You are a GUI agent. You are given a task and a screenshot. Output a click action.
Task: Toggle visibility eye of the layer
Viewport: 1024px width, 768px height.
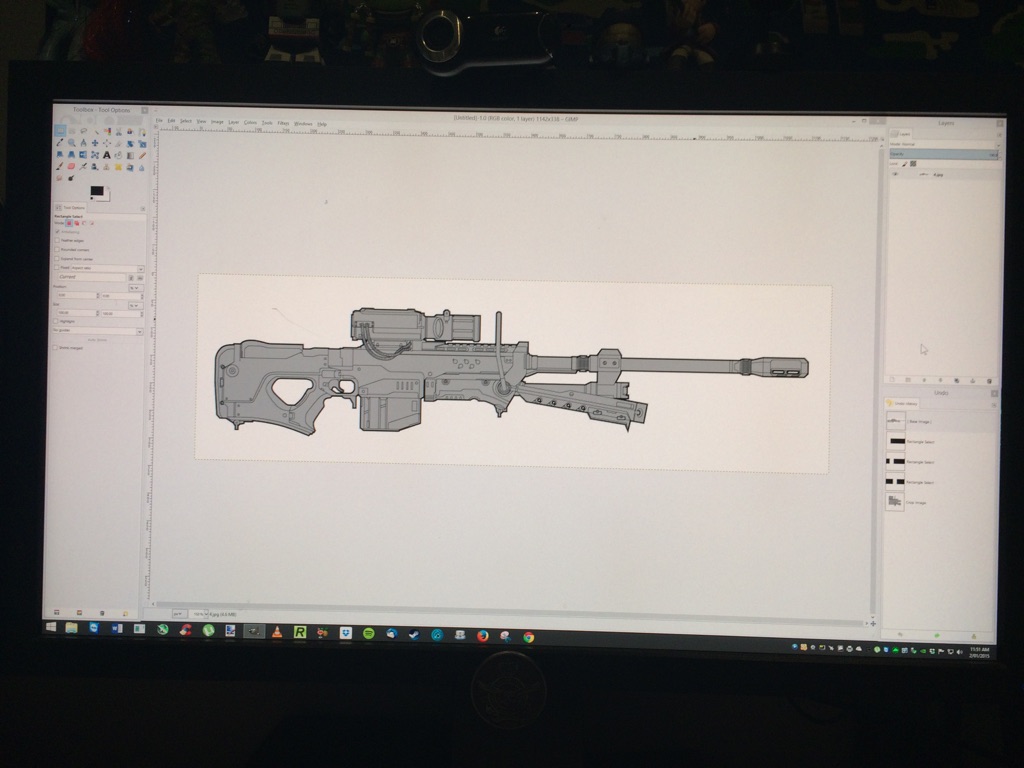[895, 174]
